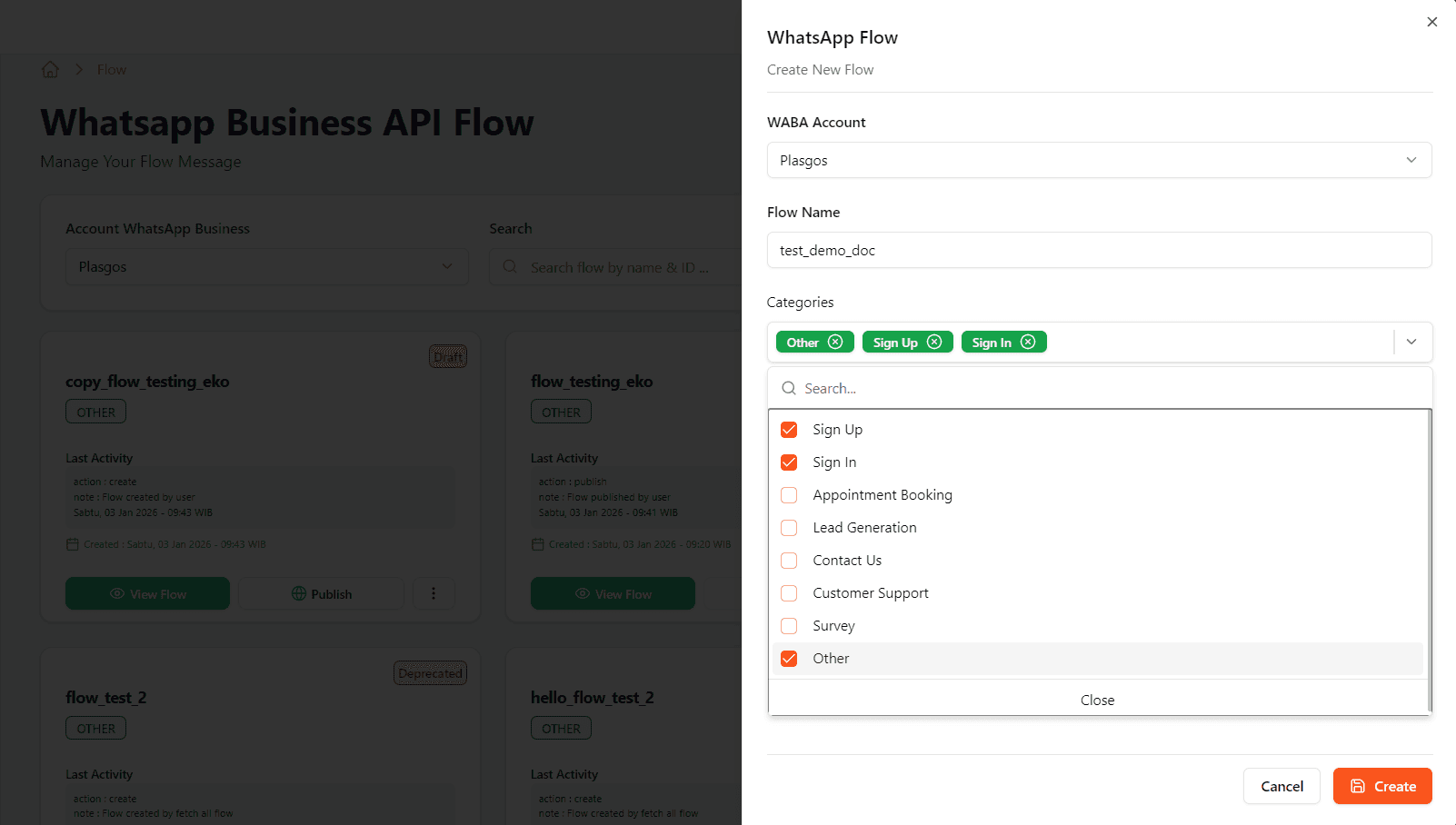Click Cancel to dismiss the dialog
Image resolution: width=1456 pixels, height=825 pixels.
coord(1281,786)
